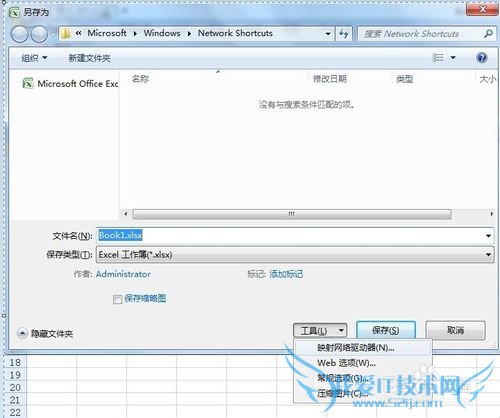The height and width of the screenshot is (418, 500).
Task: Expand the address bar history dropdown arrow
Action: pos(328,34)
